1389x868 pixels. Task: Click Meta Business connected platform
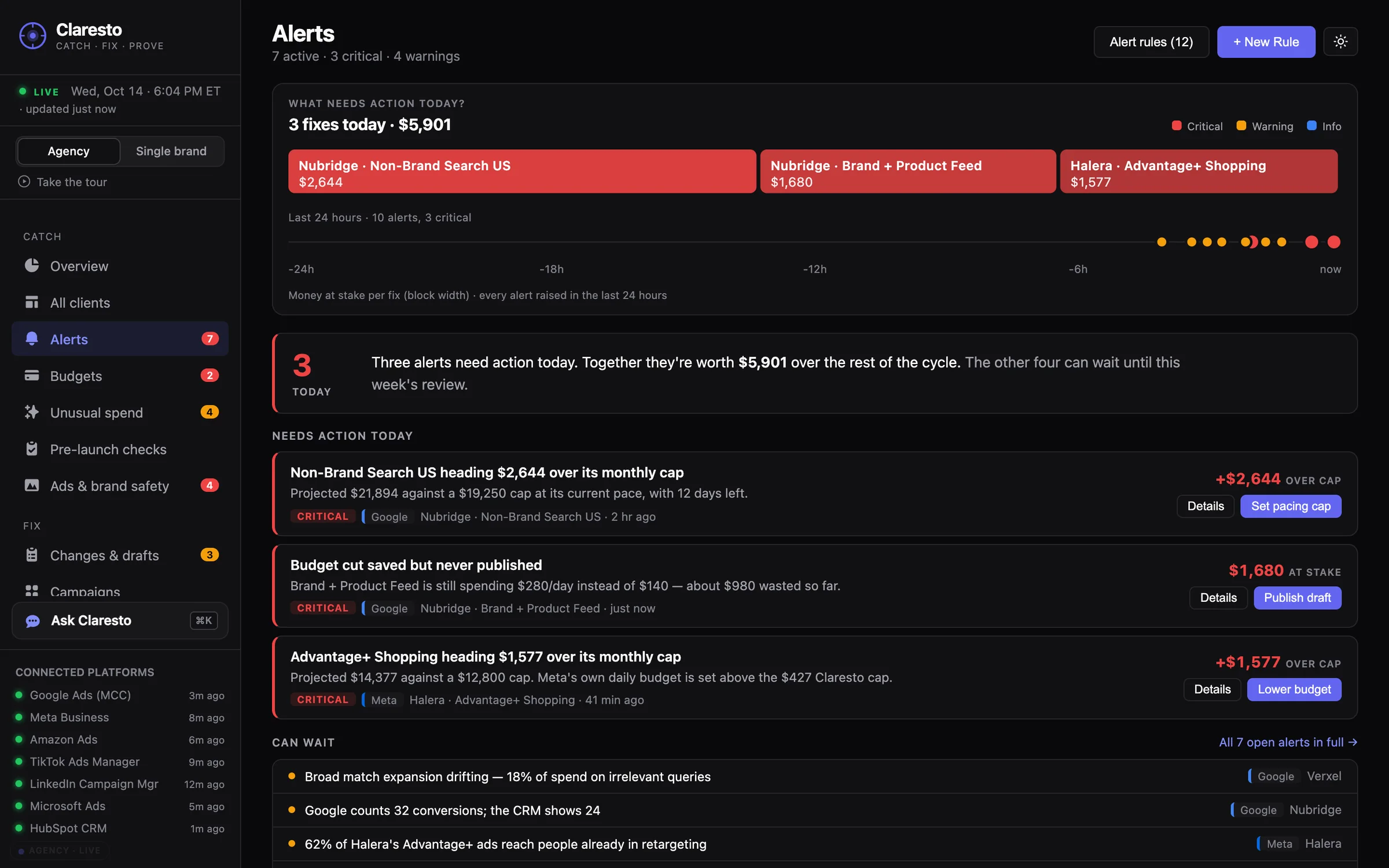120,718
